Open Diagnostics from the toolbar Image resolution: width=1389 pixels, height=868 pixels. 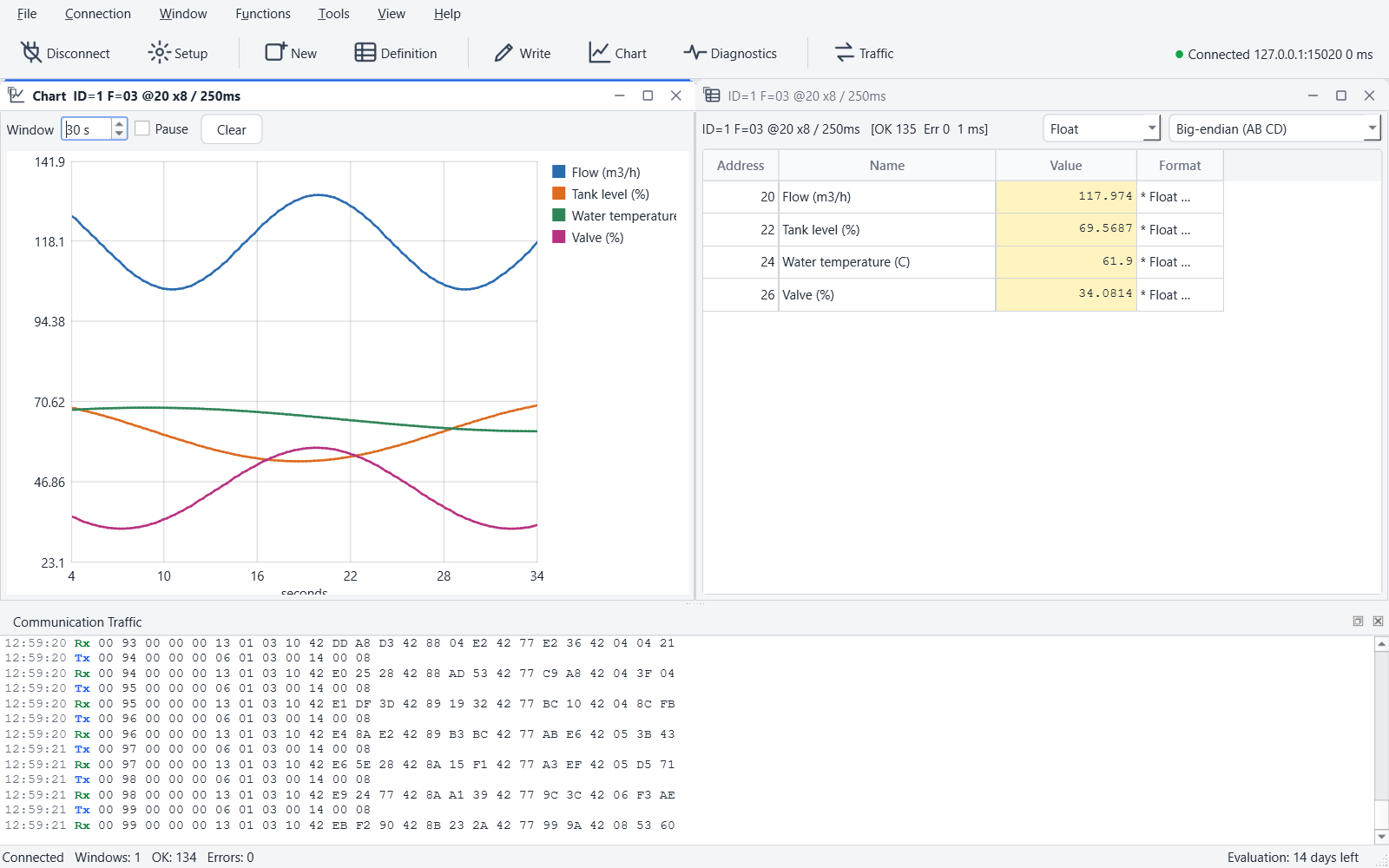coord(730,53)
